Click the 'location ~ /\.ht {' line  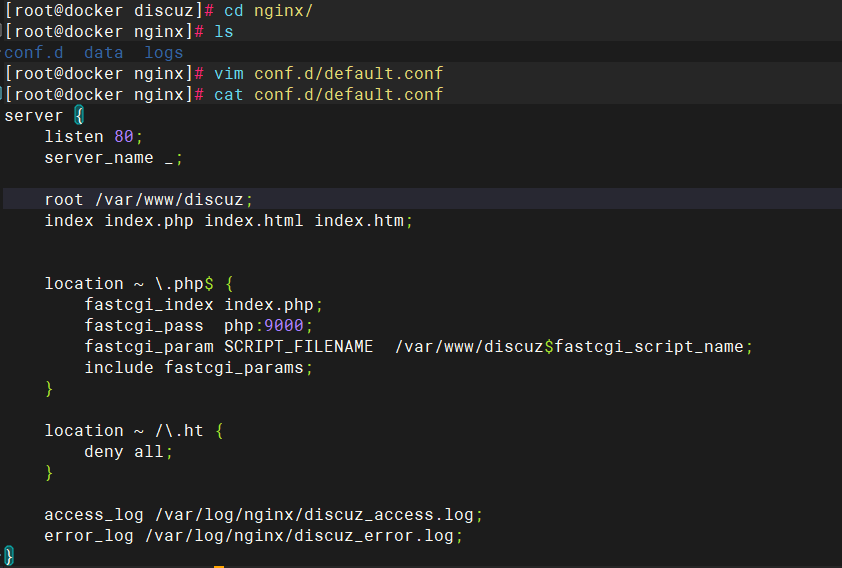click(134, 431)
